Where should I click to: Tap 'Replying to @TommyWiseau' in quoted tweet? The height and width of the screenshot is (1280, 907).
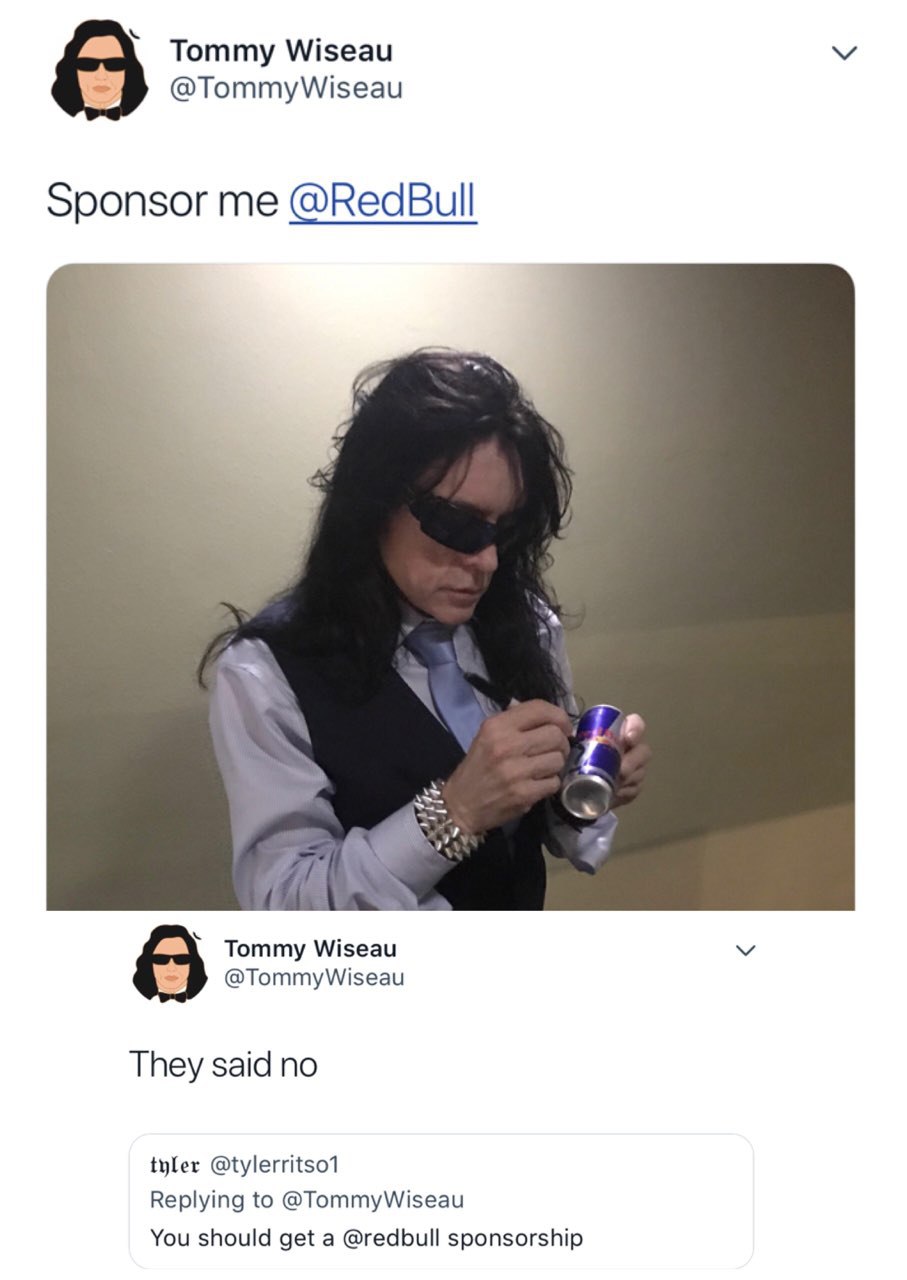(307, 1198)
